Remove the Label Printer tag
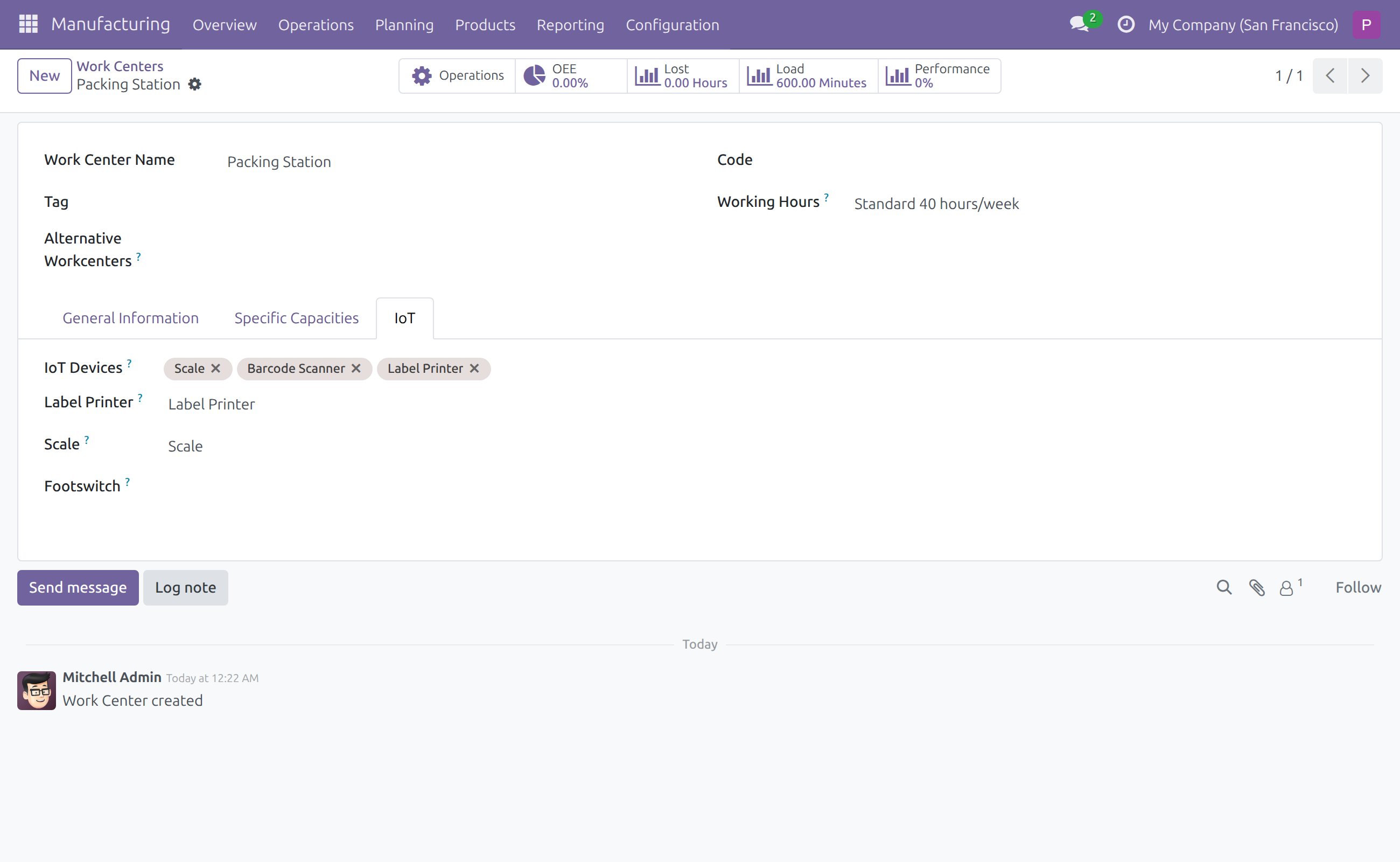Screen dimensions: 1400x862 click(474, 369)
